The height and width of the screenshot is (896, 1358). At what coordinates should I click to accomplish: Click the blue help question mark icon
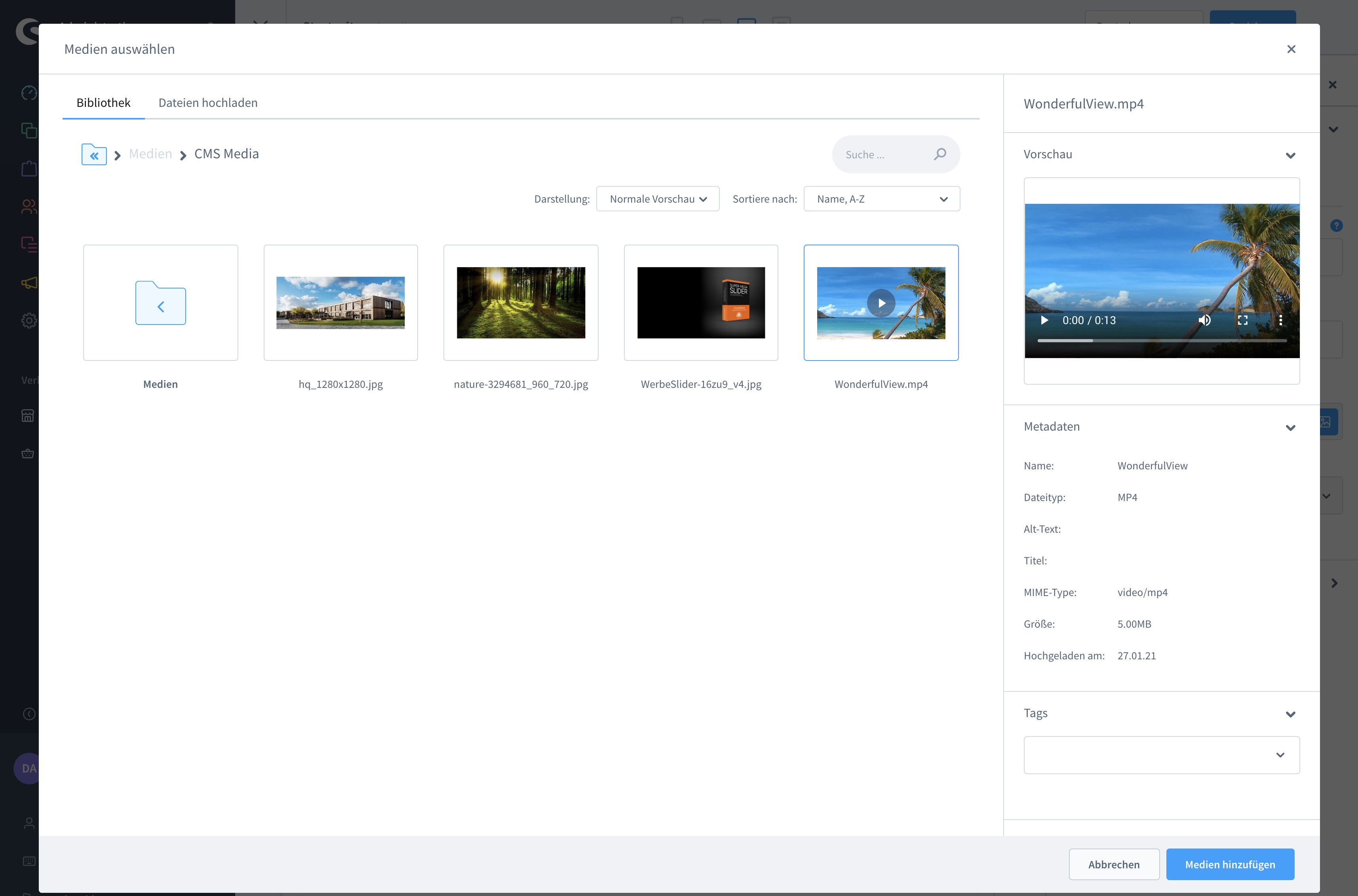click(x=1336, y=225)
